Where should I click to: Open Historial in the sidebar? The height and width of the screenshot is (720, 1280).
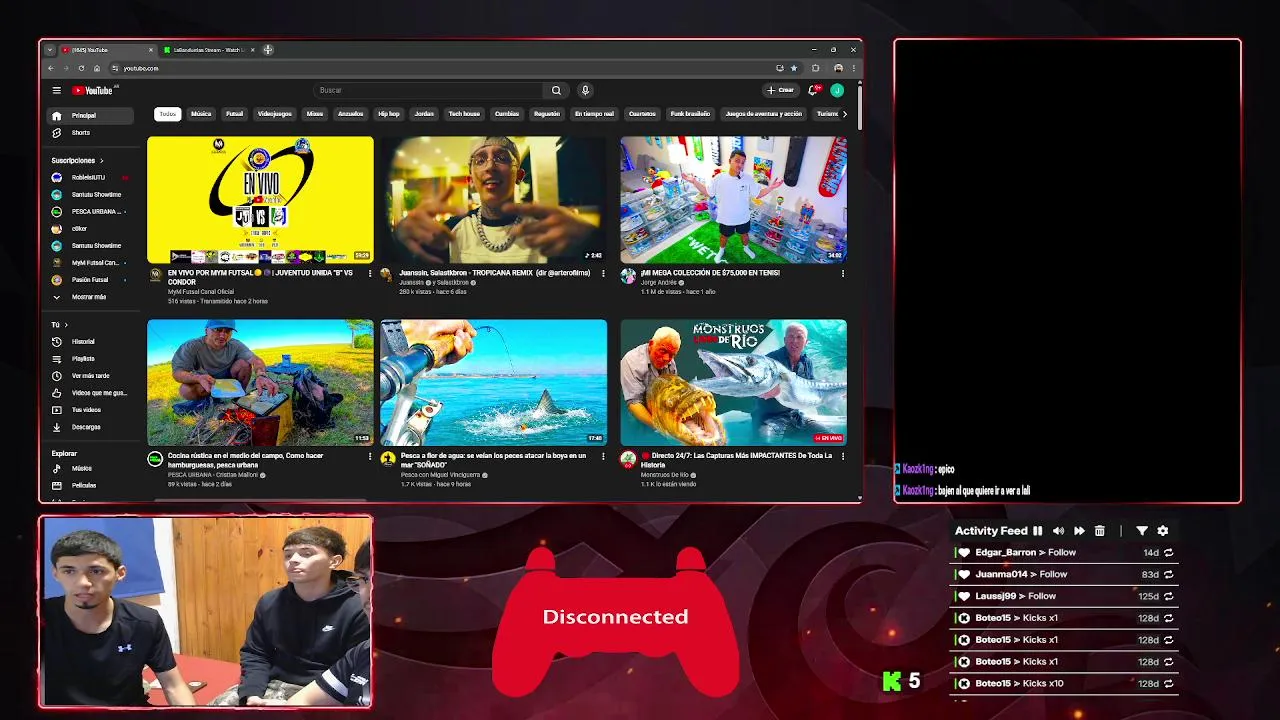[90, 342]
